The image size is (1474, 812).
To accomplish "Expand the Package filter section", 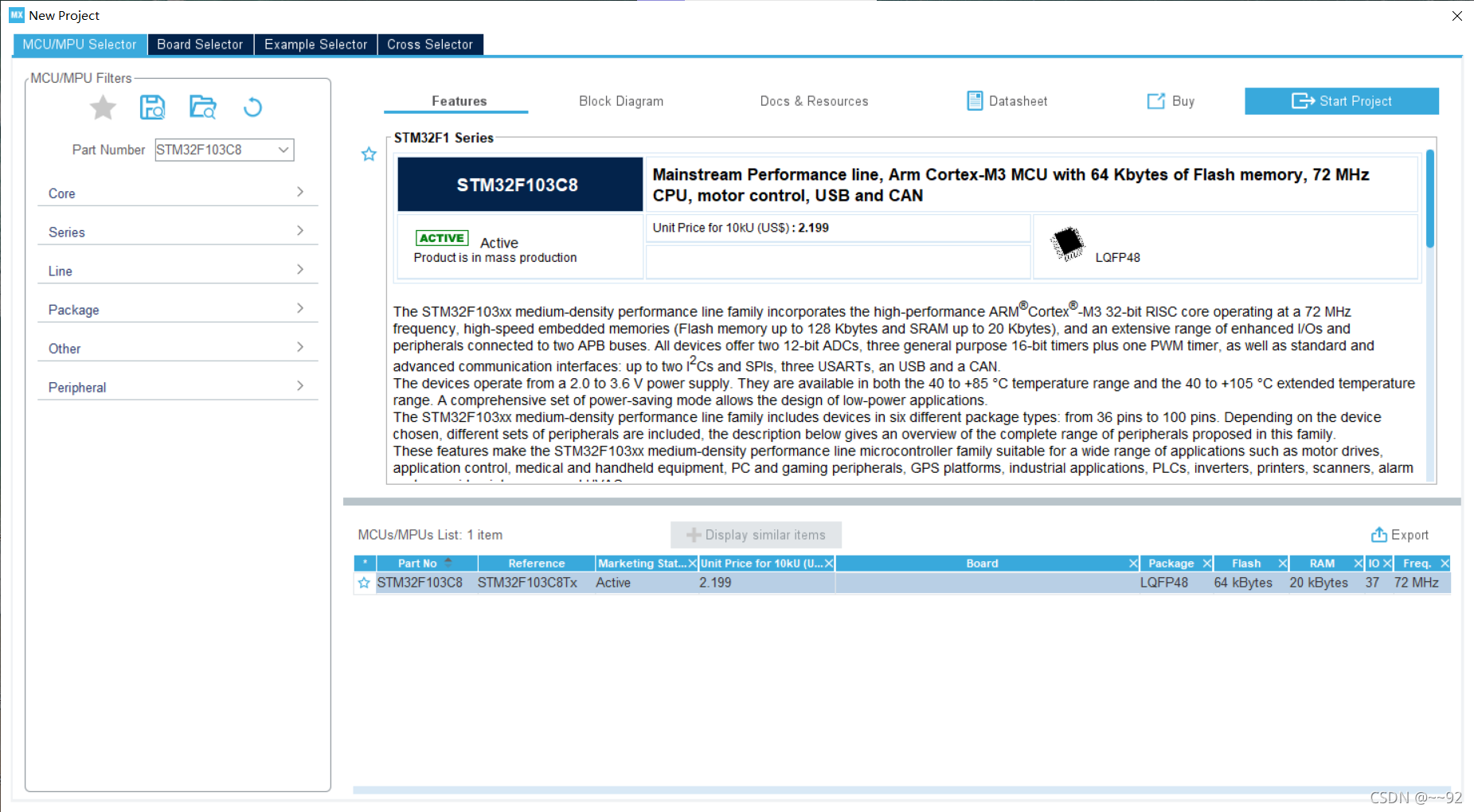I will 178,310.
